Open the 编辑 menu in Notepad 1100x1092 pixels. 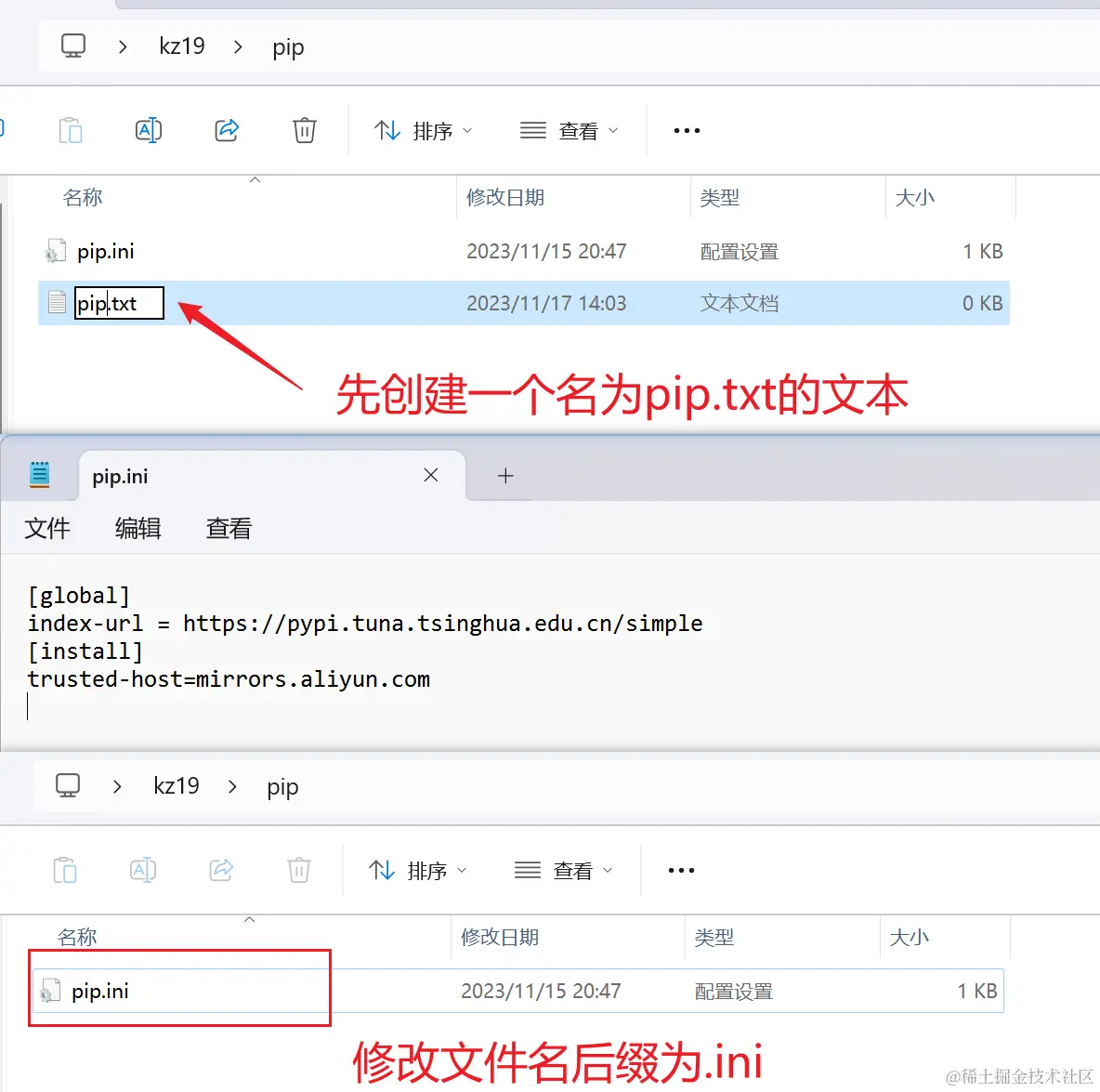click(x=137, y=529)
